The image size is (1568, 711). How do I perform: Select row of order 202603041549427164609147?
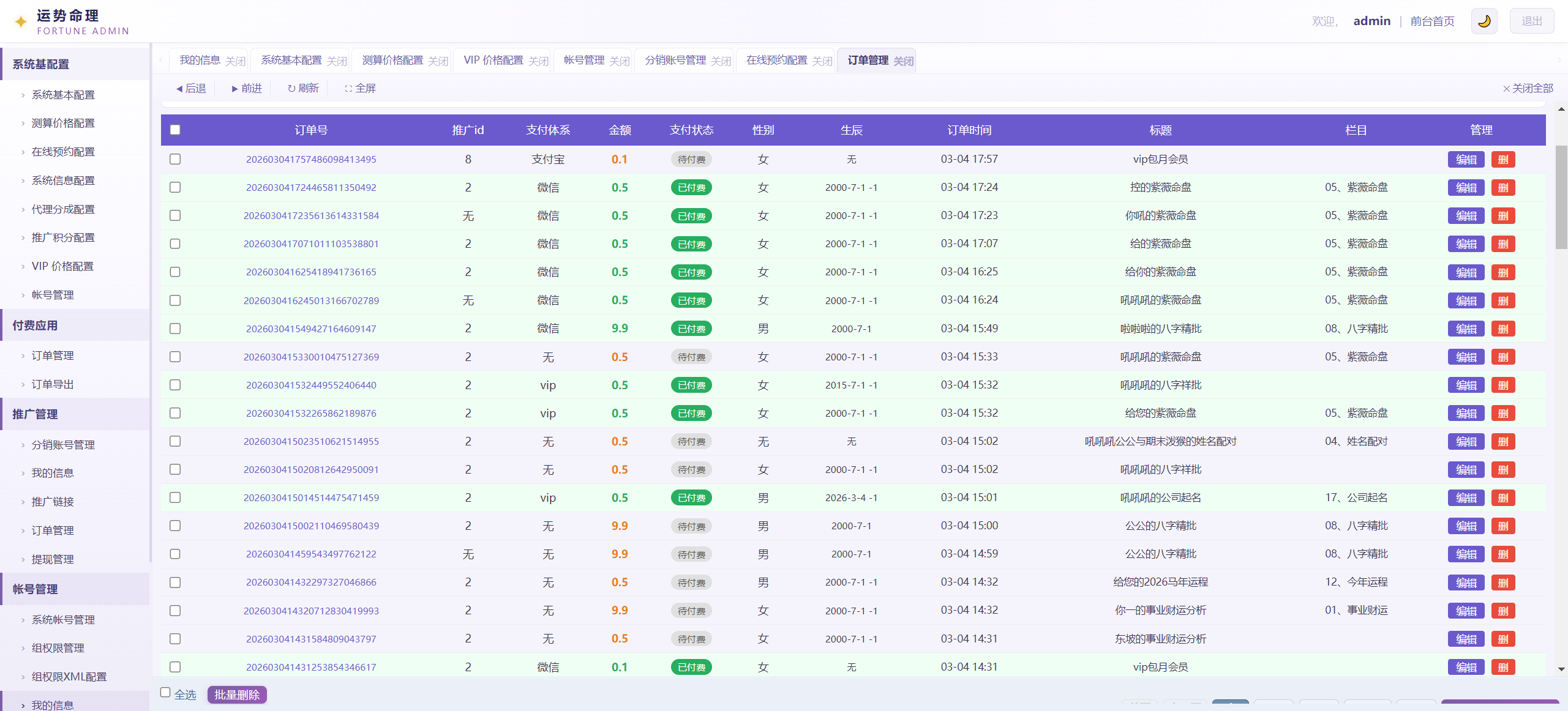pos(175,329)
